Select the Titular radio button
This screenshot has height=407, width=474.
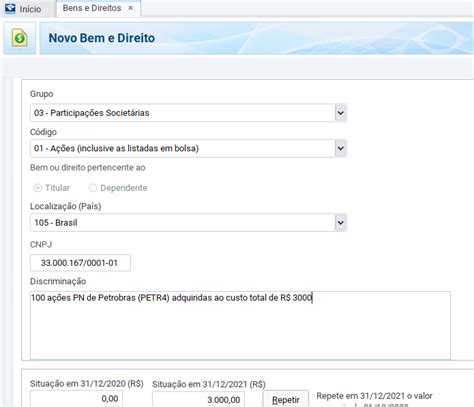pyautogui.click(x=38, y=188)
